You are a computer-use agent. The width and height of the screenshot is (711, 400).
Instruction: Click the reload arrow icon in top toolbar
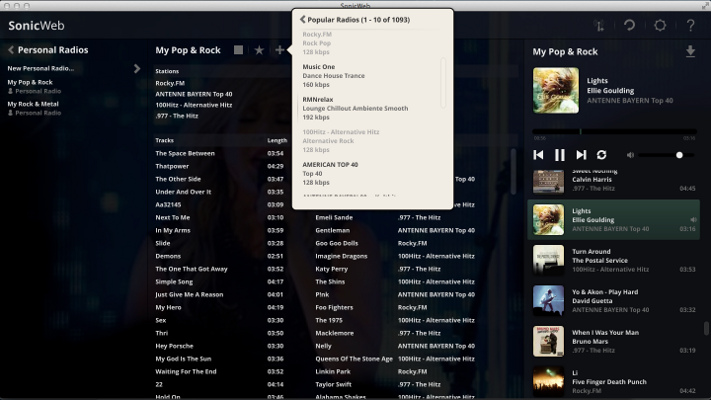(630, 25)
